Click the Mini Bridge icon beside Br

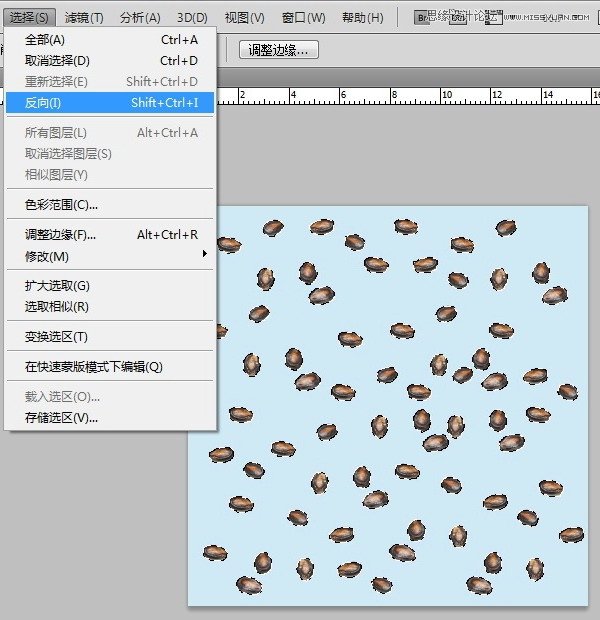458,18
